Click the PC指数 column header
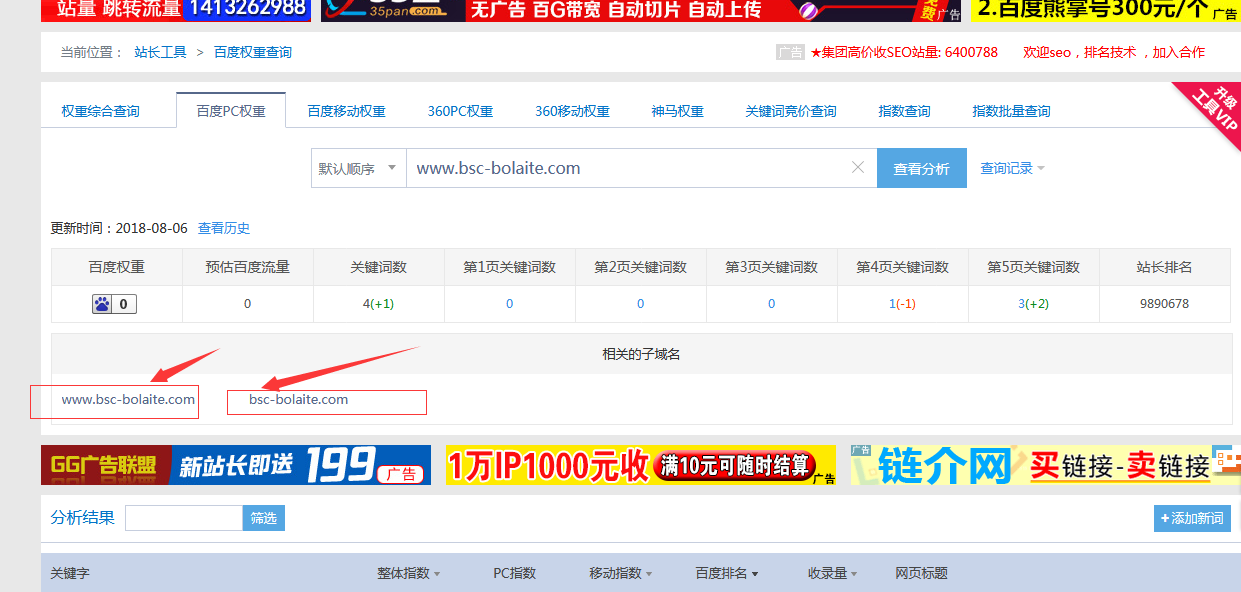The image size is (1241, 592). click(514, 573)
